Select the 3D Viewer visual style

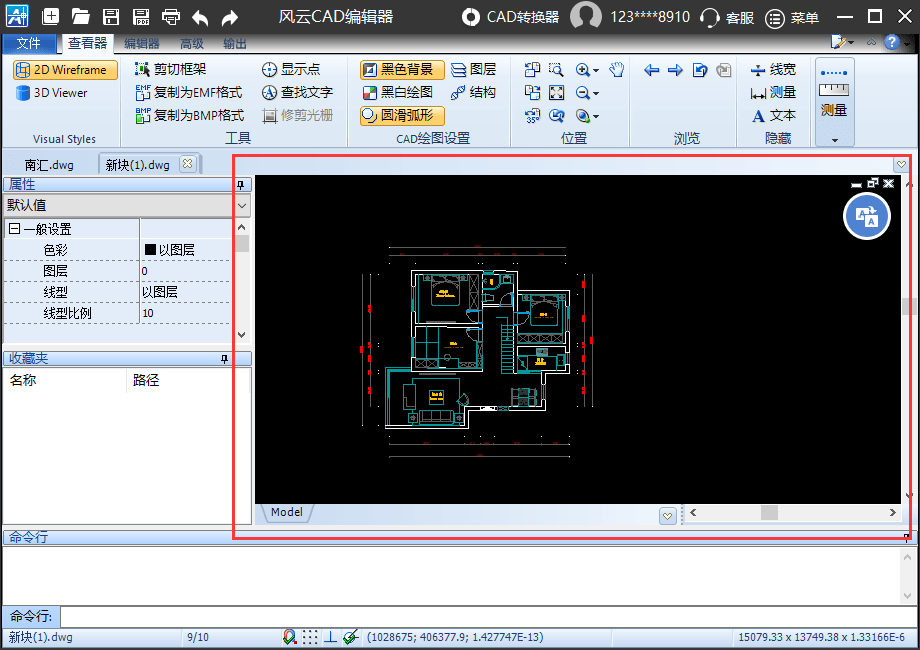point(53,93)
